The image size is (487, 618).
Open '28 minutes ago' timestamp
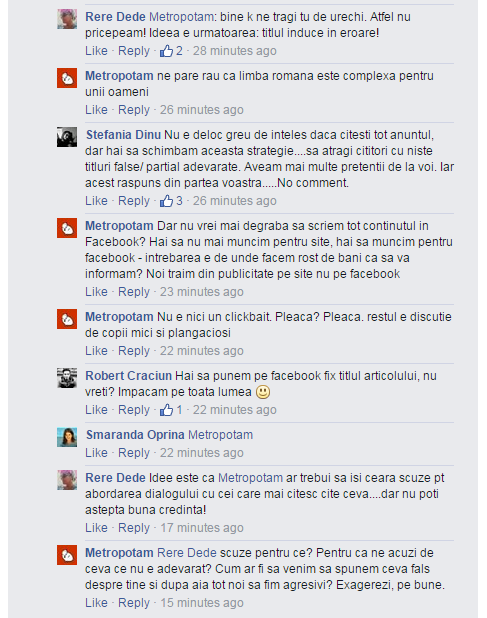coord(234,50)
